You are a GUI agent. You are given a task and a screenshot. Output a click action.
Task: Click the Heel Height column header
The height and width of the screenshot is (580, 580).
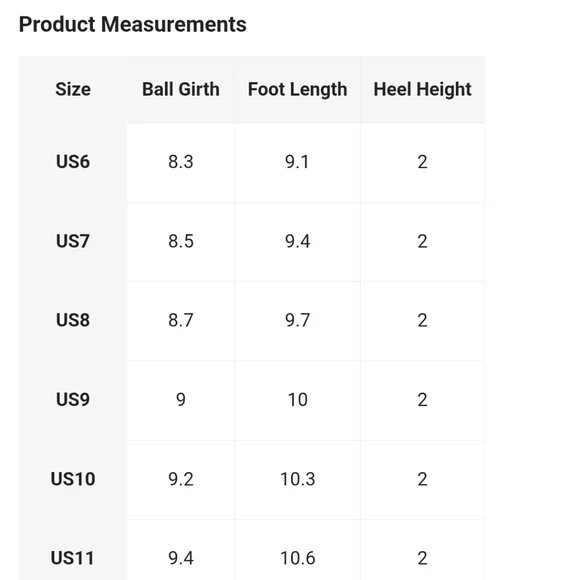pyautogui.click(x=422, y=90)
